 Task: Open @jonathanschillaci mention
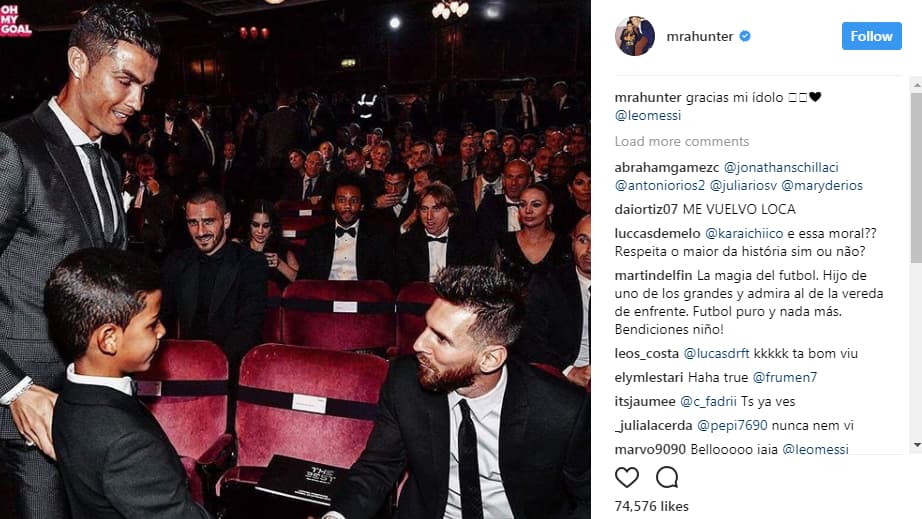[781, 168]
